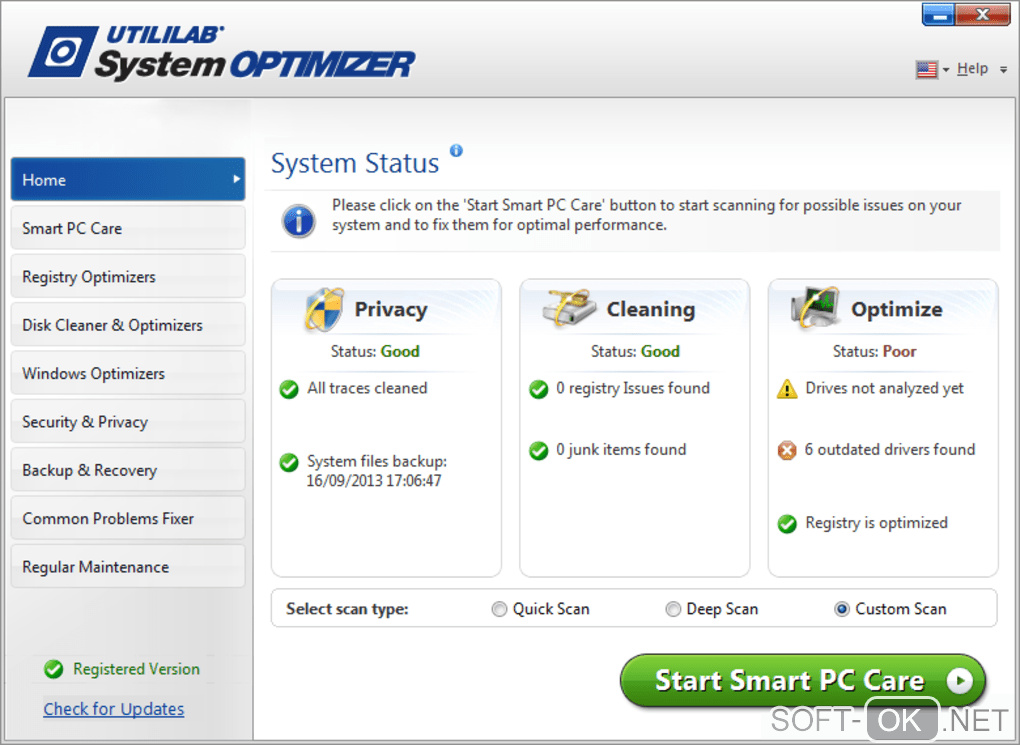The height and width of the screenshot is (745, 1020).
Task: Minimize the System Optimizer window
Action: coord(939,14)
